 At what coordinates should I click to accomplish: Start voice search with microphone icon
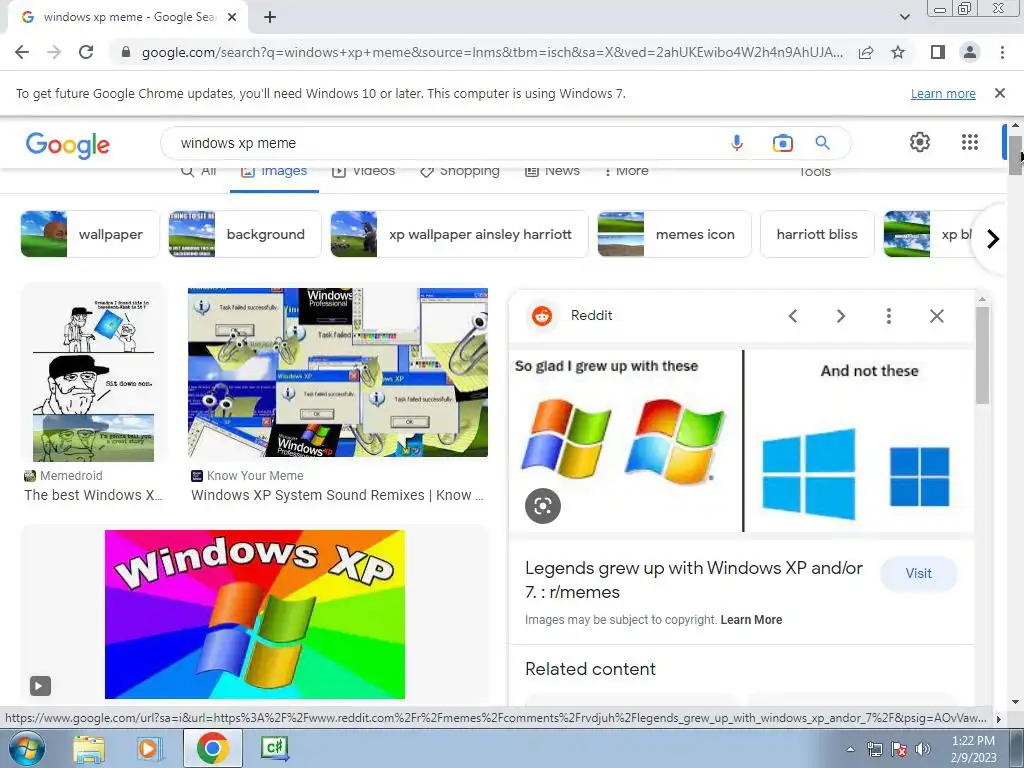point(737,142)
